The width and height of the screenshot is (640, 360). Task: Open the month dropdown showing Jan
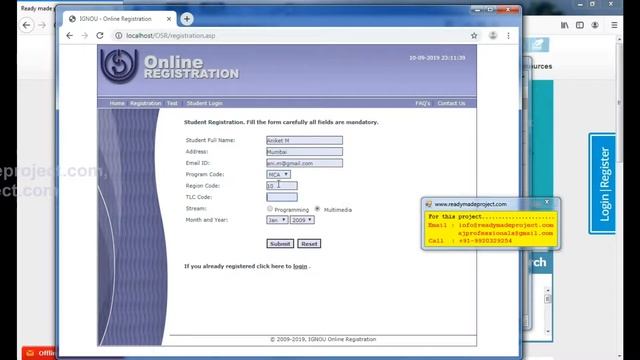point(277,220)
